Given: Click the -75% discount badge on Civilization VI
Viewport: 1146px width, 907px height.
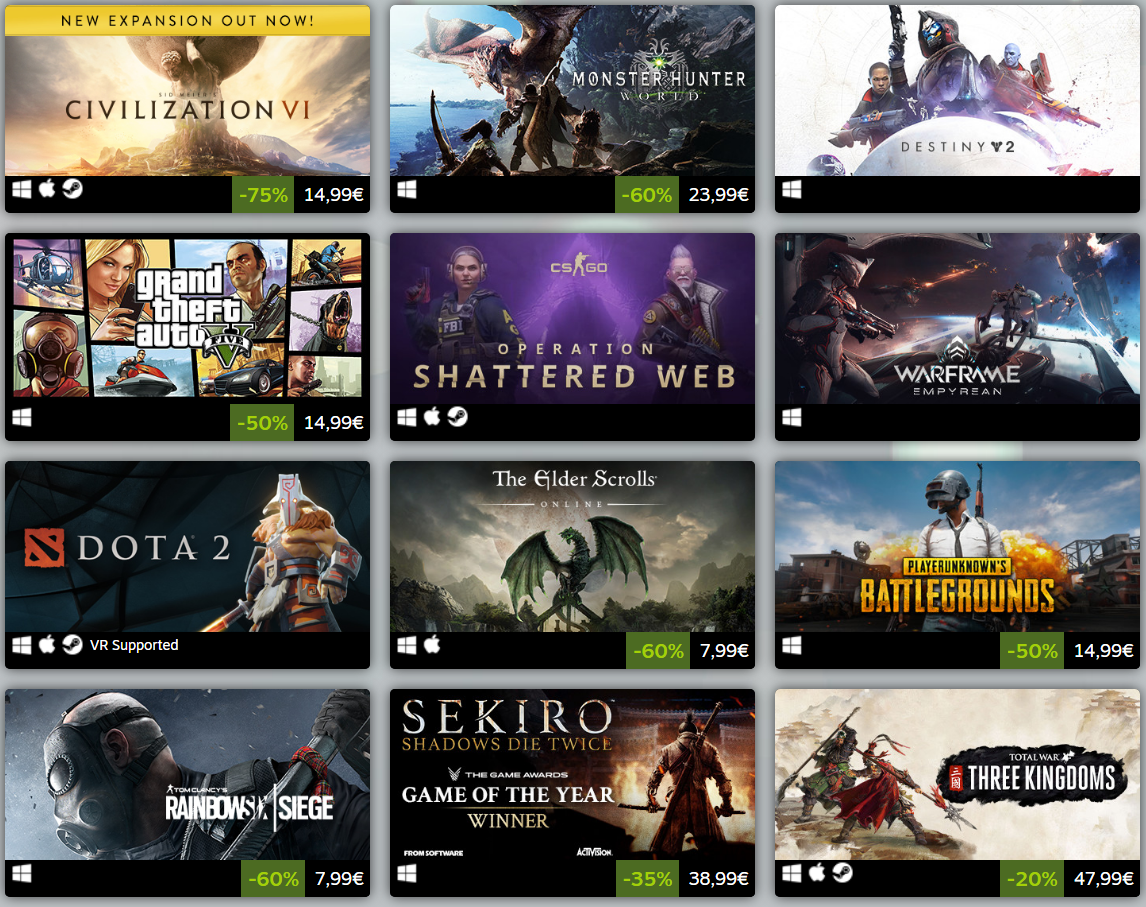Looking at the screenshot, I should (x=263, y=194).
